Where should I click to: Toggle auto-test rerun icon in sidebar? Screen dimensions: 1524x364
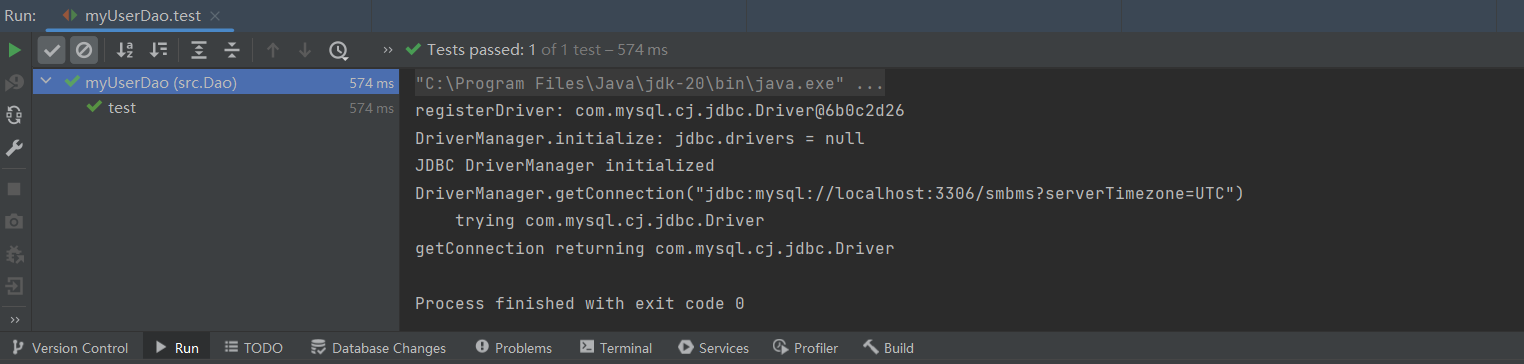click(14, 115)
